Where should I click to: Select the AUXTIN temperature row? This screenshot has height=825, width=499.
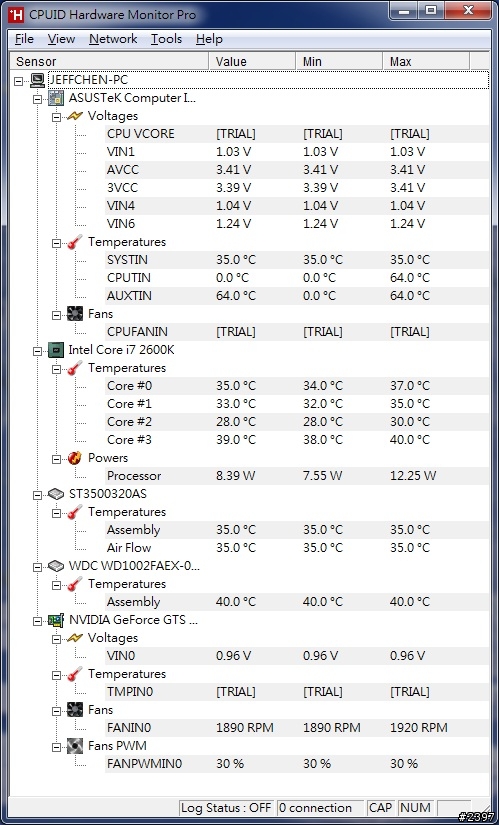pyautogui.click(x=297, y=296)
